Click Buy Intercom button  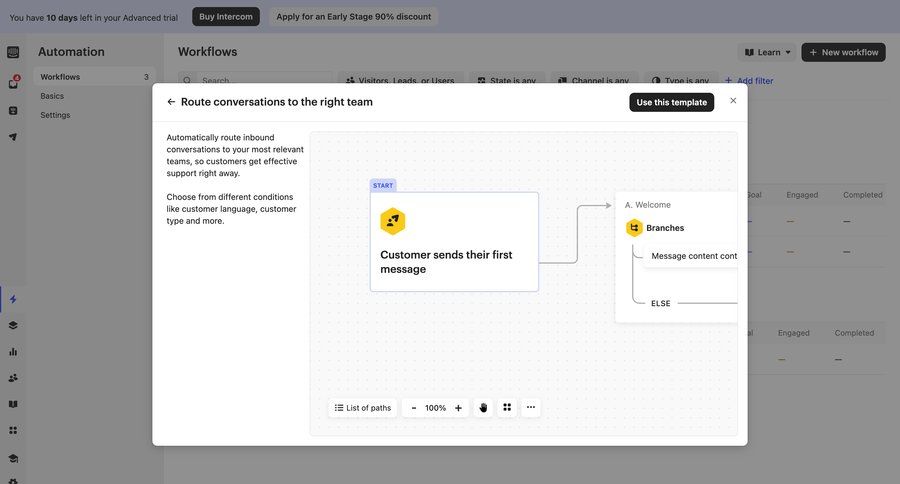226,17
